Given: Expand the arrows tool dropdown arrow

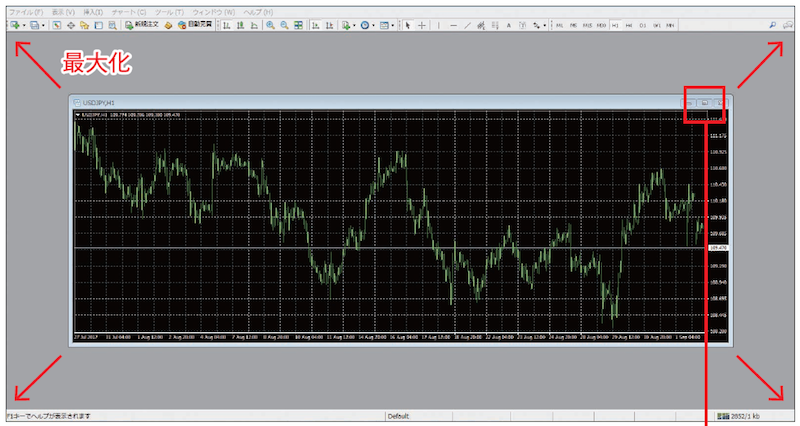Looking at the screenshot, I should click(x=544, y=26).
